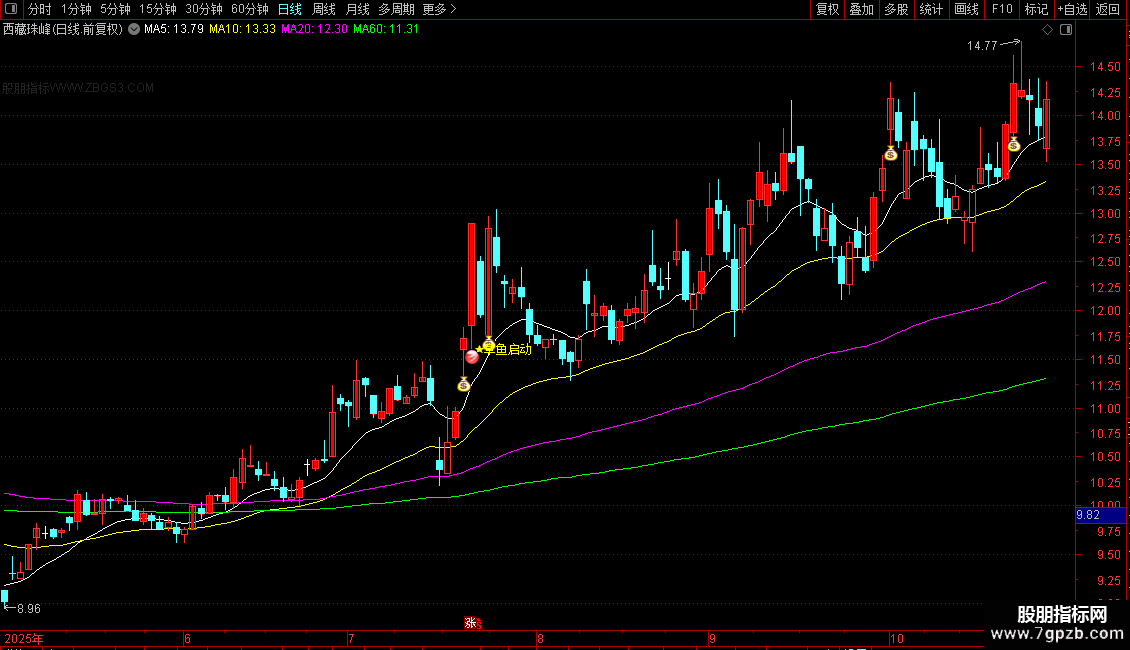
Task: Activate the 画线 drawing tools
Action: [x=966, y=9]
